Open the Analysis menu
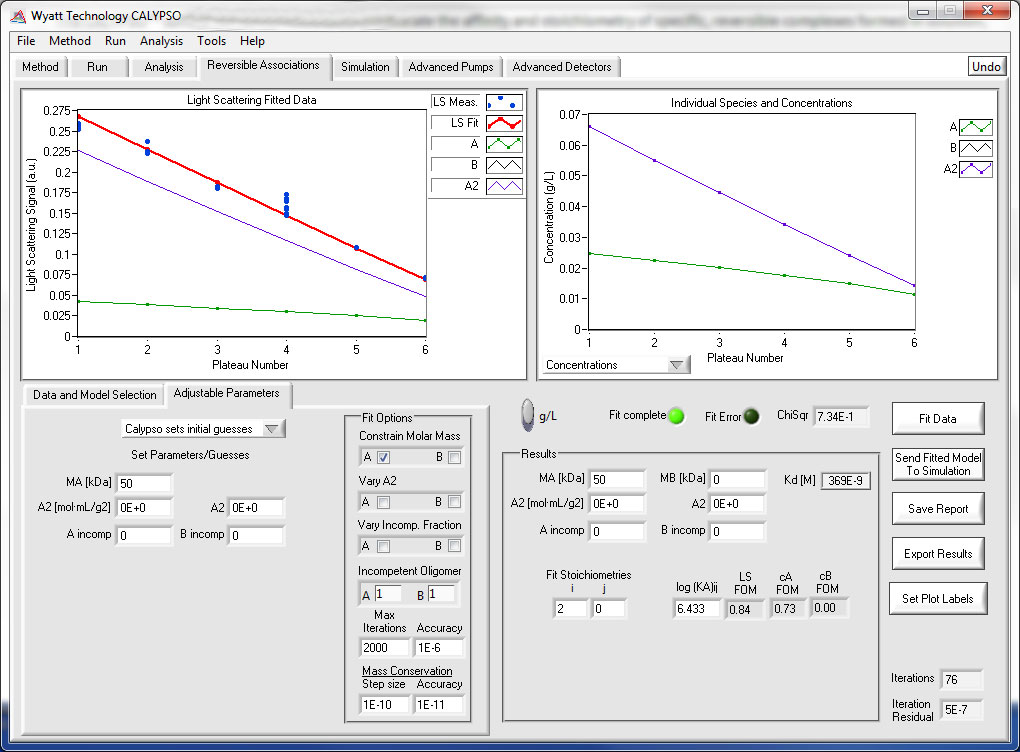The image size is (1020, 752). coord(161,41)
